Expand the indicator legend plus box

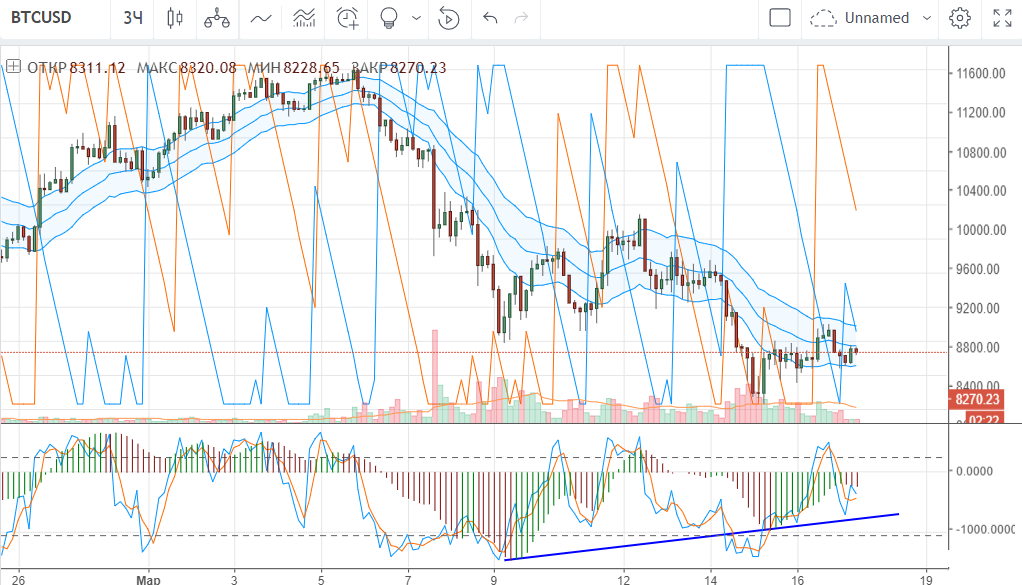13,67
